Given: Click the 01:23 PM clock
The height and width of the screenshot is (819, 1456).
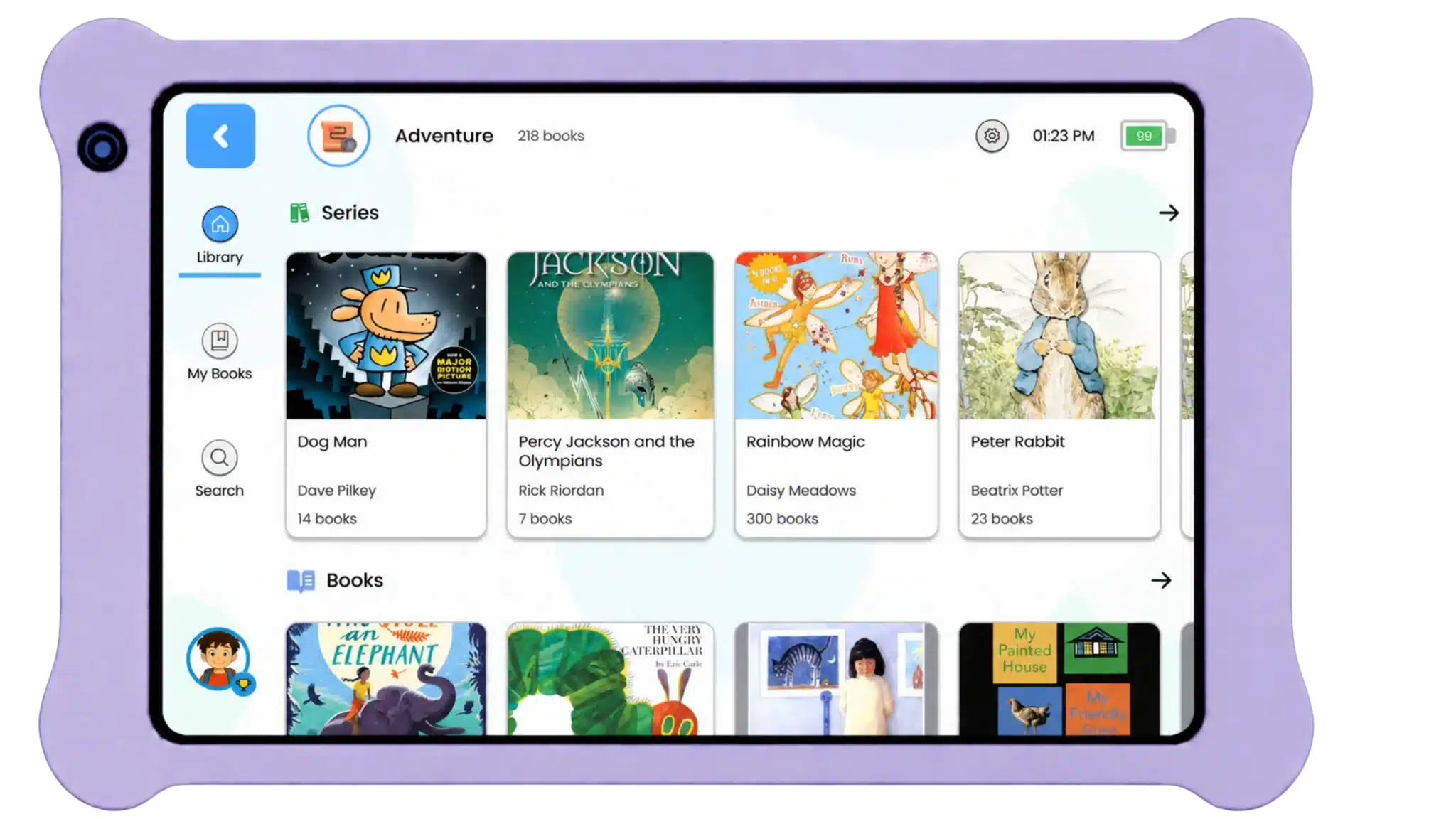Looking at the screenshot, I should point(1064,136).
